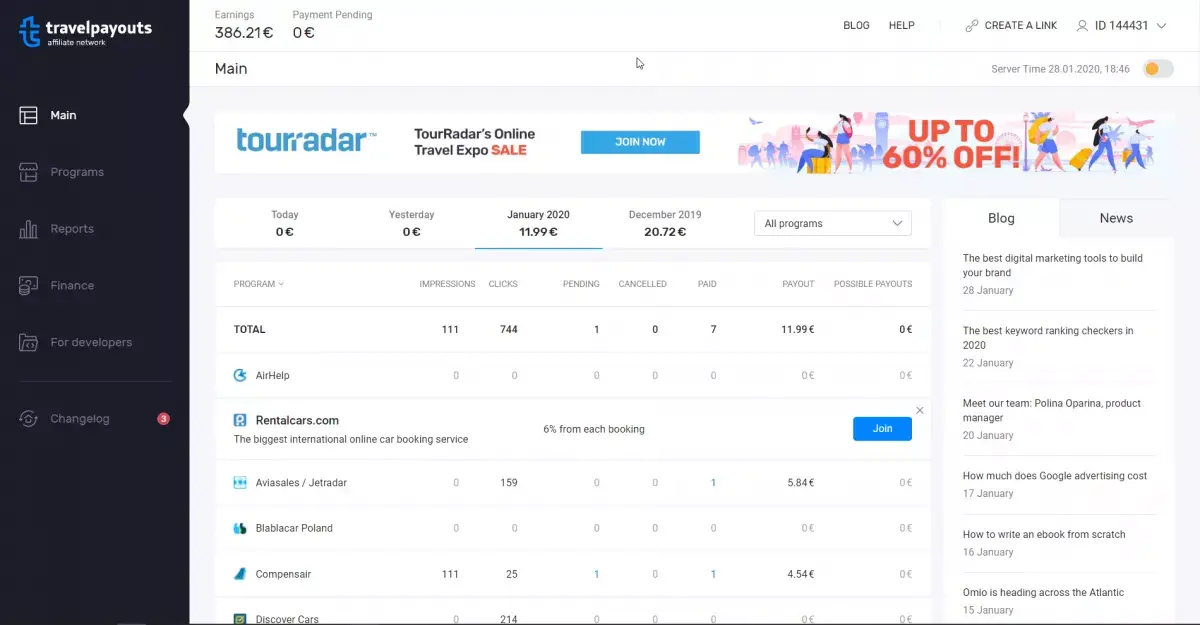Click the user profile icon
Viewport: 1200px width, 625px height.
(1081, 26)
